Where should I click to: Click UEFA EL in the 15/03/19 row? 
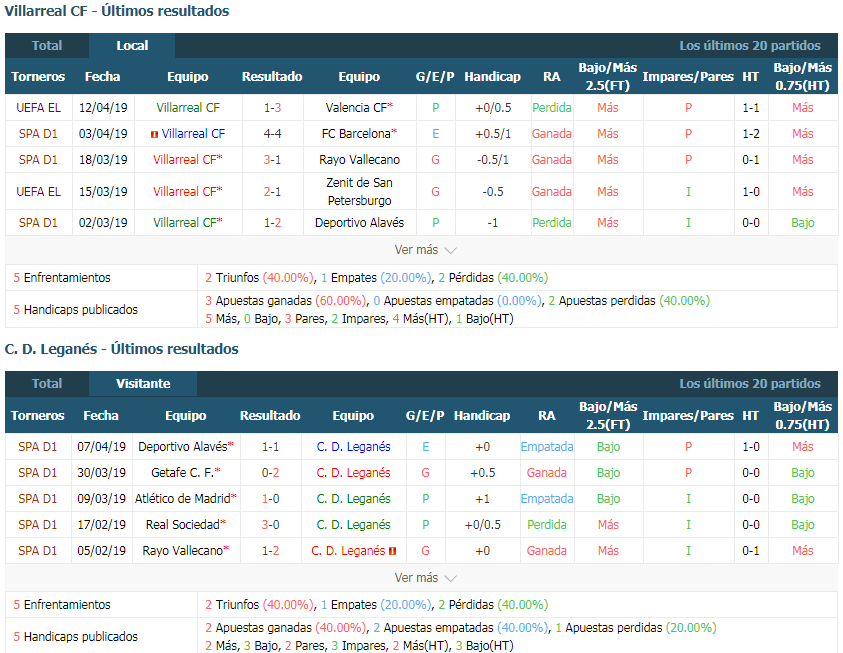click(x=38, y=191)
